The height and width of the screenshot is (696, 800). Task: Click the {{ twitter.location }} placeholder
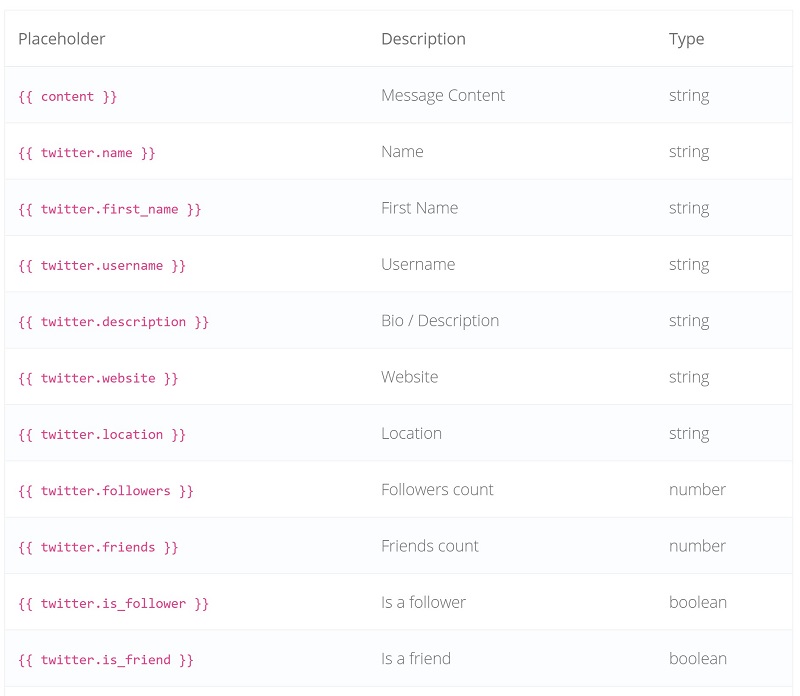point(102,434)
